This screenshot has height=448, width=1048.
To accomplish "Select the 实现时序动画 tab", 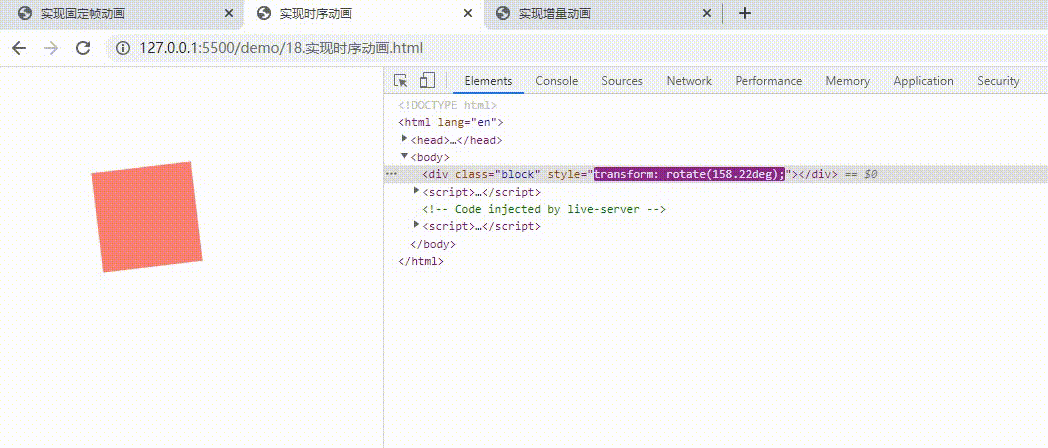I will pos(362,13).
